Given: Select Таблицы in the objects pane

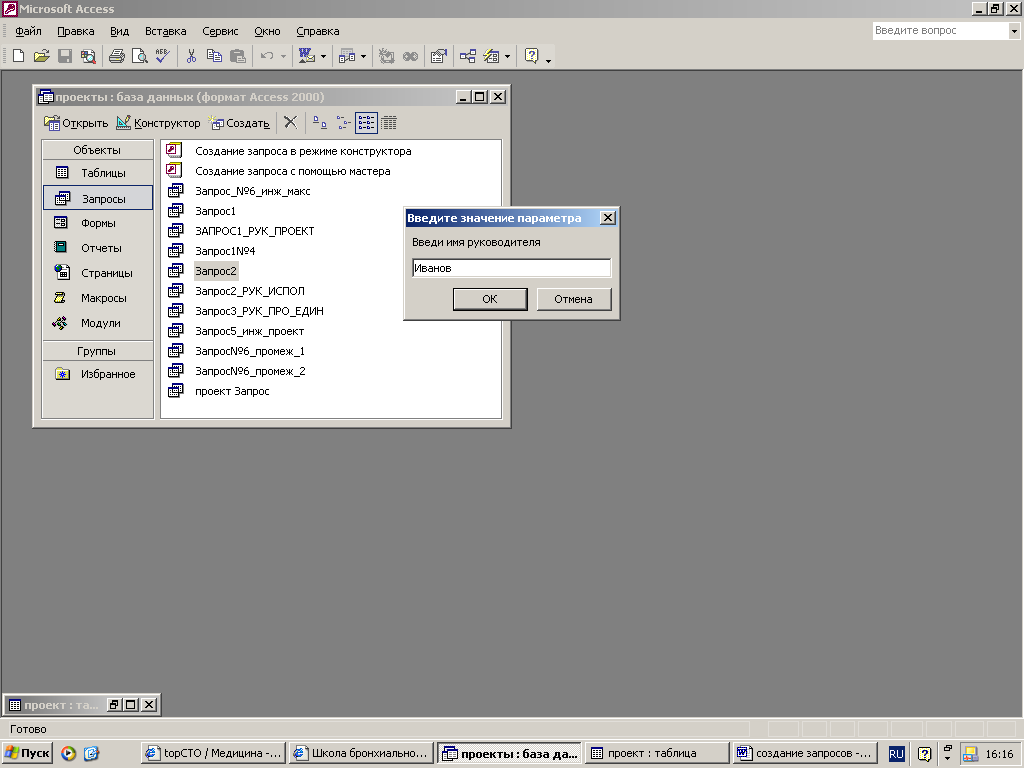Looking at the screenshot, I should point(98,173).
